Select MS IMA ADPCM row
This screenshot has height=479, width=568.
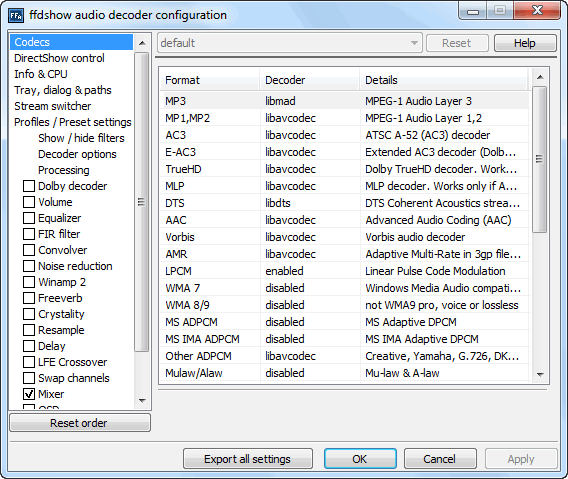coord(344,339)
